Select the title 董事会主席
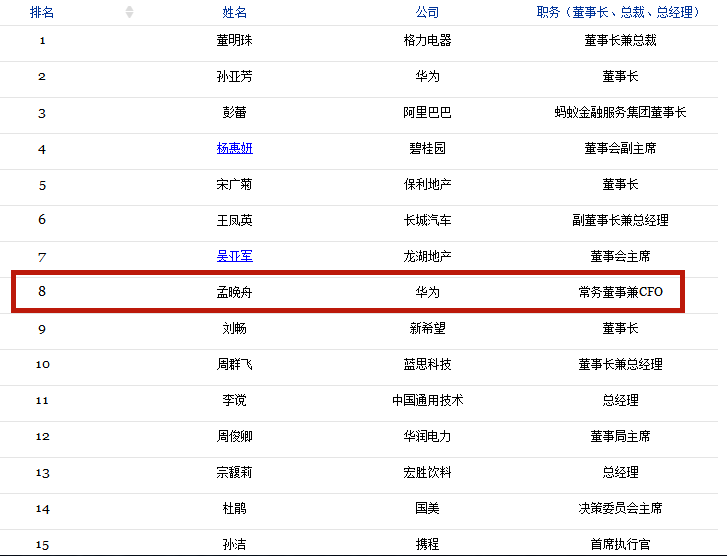Viewport: 727px width, 556px height. pyautogui.click(x=620, y=256)
